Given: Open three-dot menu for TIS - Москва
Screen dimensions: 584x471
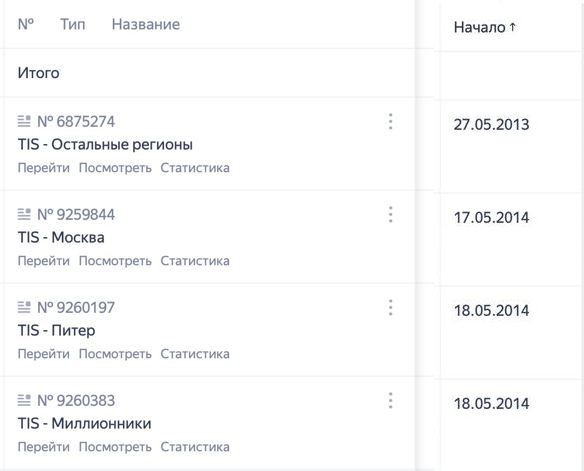Looking at the screenshot, I should [x=390, y=215].
